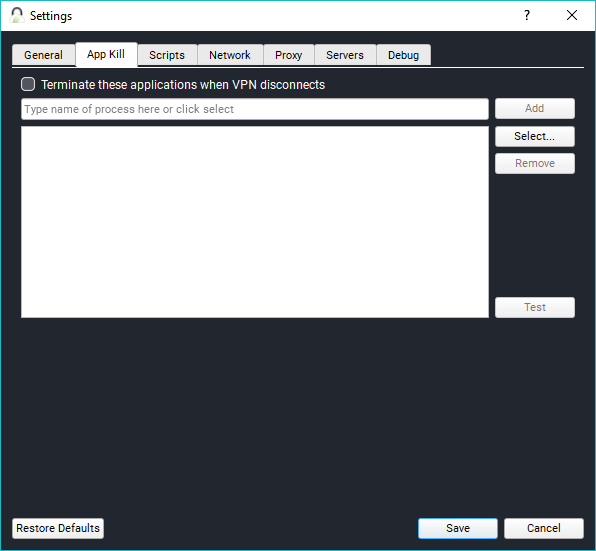Click inside the empty process list box
596x551 pixels.
click(255, 222)
